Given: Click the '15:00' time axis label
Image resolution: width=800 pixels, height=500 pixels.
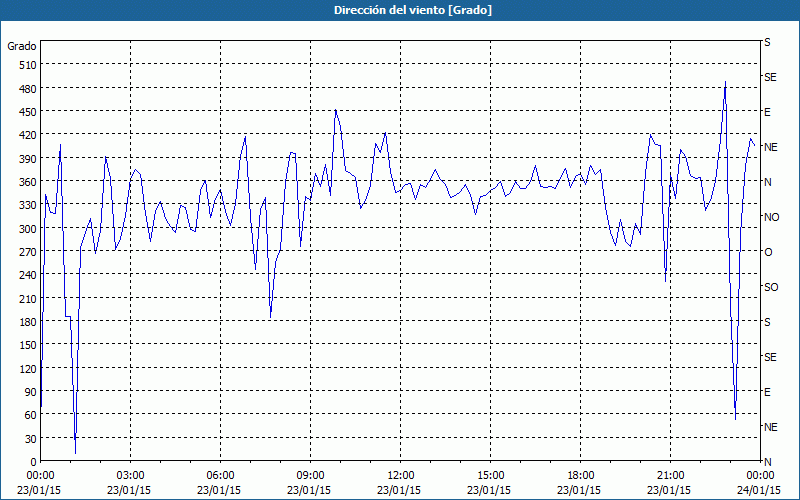Looking at the screenshot, I should click(492, 476).
